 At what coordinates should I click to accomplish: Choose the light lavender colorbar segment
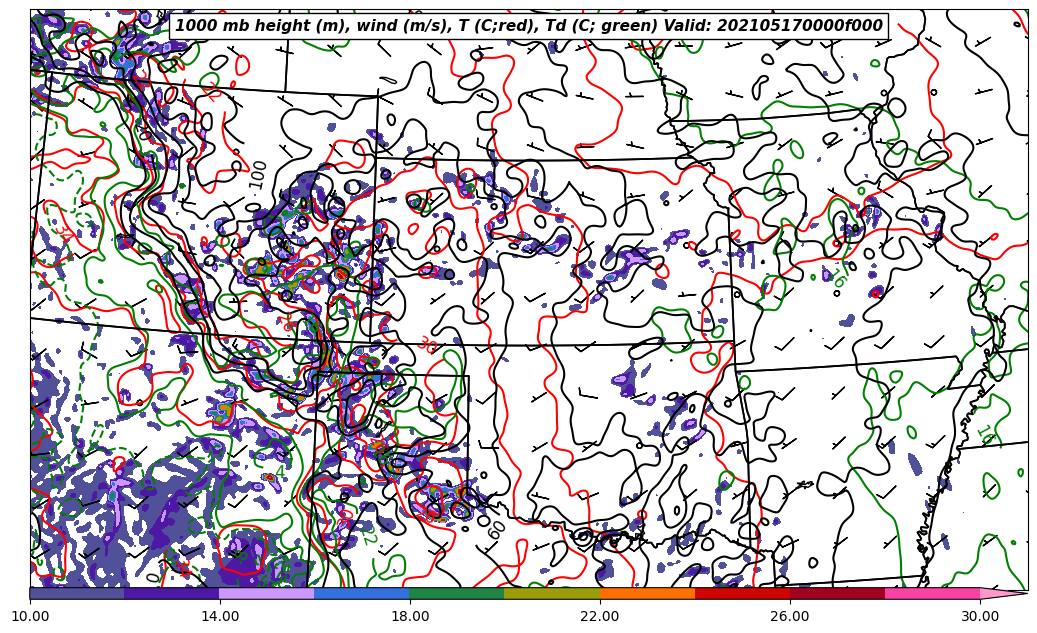(267, 593)
